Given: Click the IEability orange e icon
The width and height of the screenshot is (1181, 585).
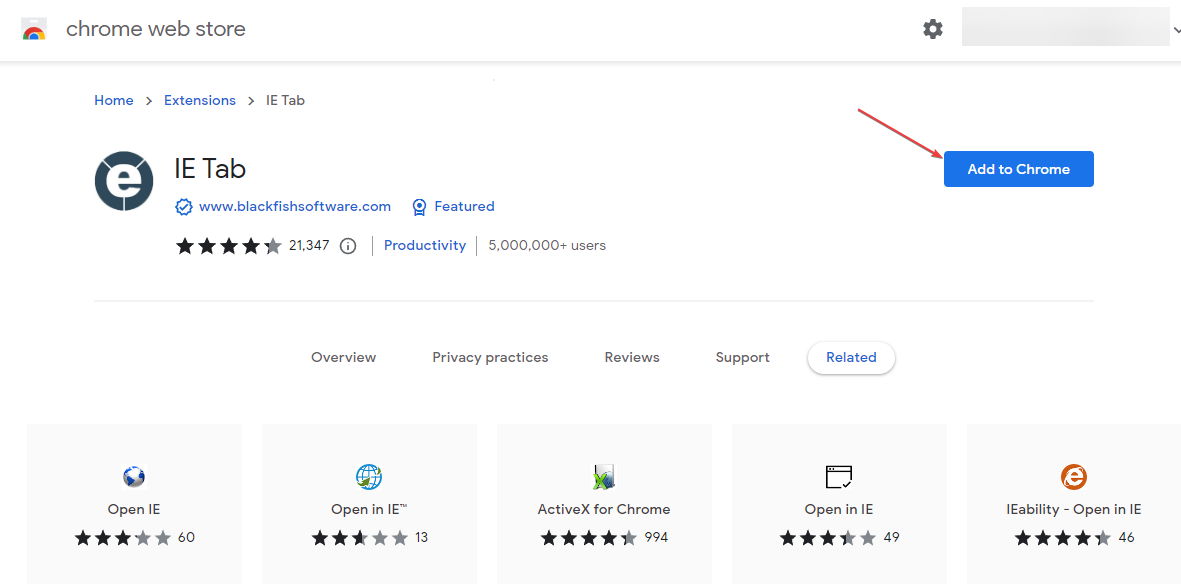Looking at the screenshot, I should (1073, 477).
